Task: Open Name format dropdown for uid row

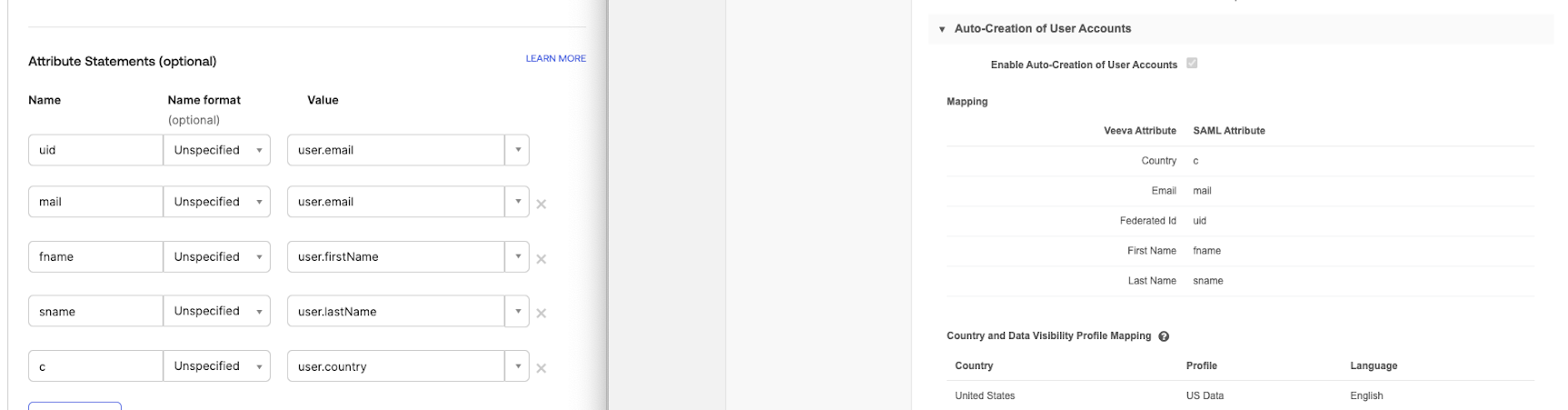Action: (216, 150)
